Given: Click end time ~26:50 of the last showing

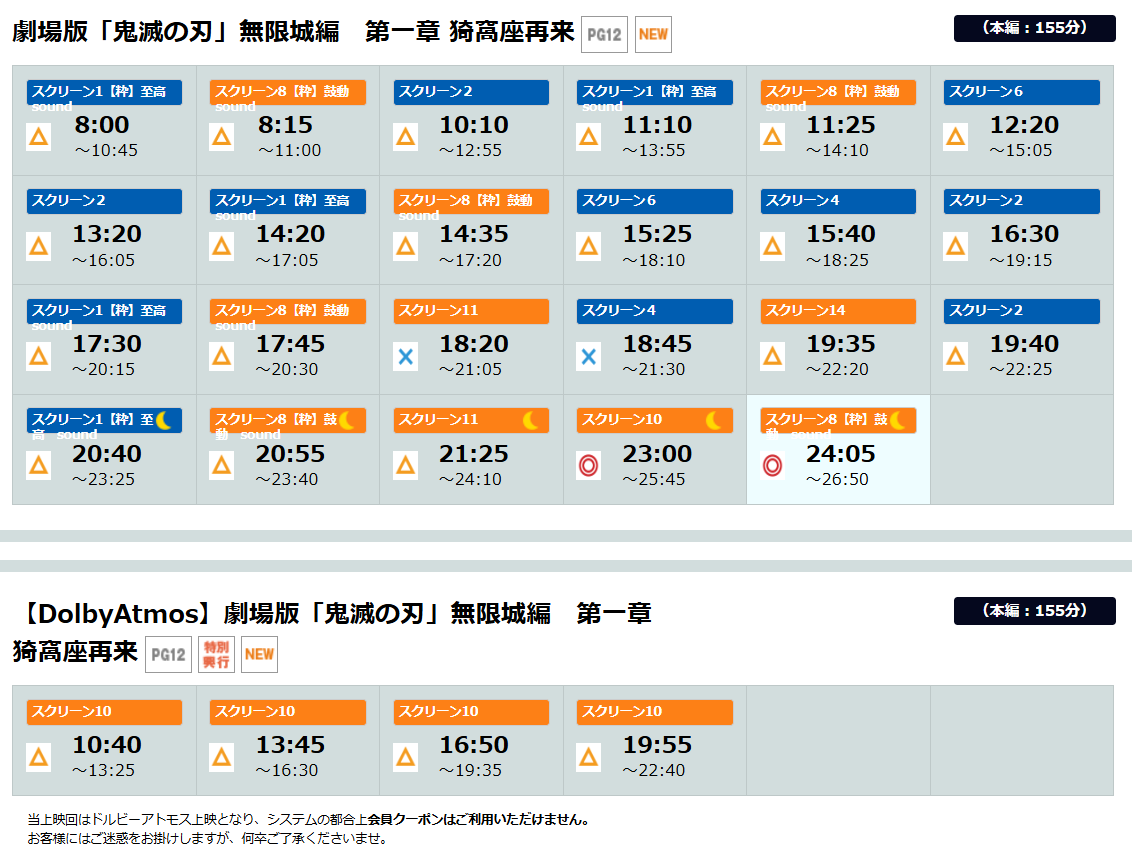Looking at the screenshot, I should coord(837,479).
